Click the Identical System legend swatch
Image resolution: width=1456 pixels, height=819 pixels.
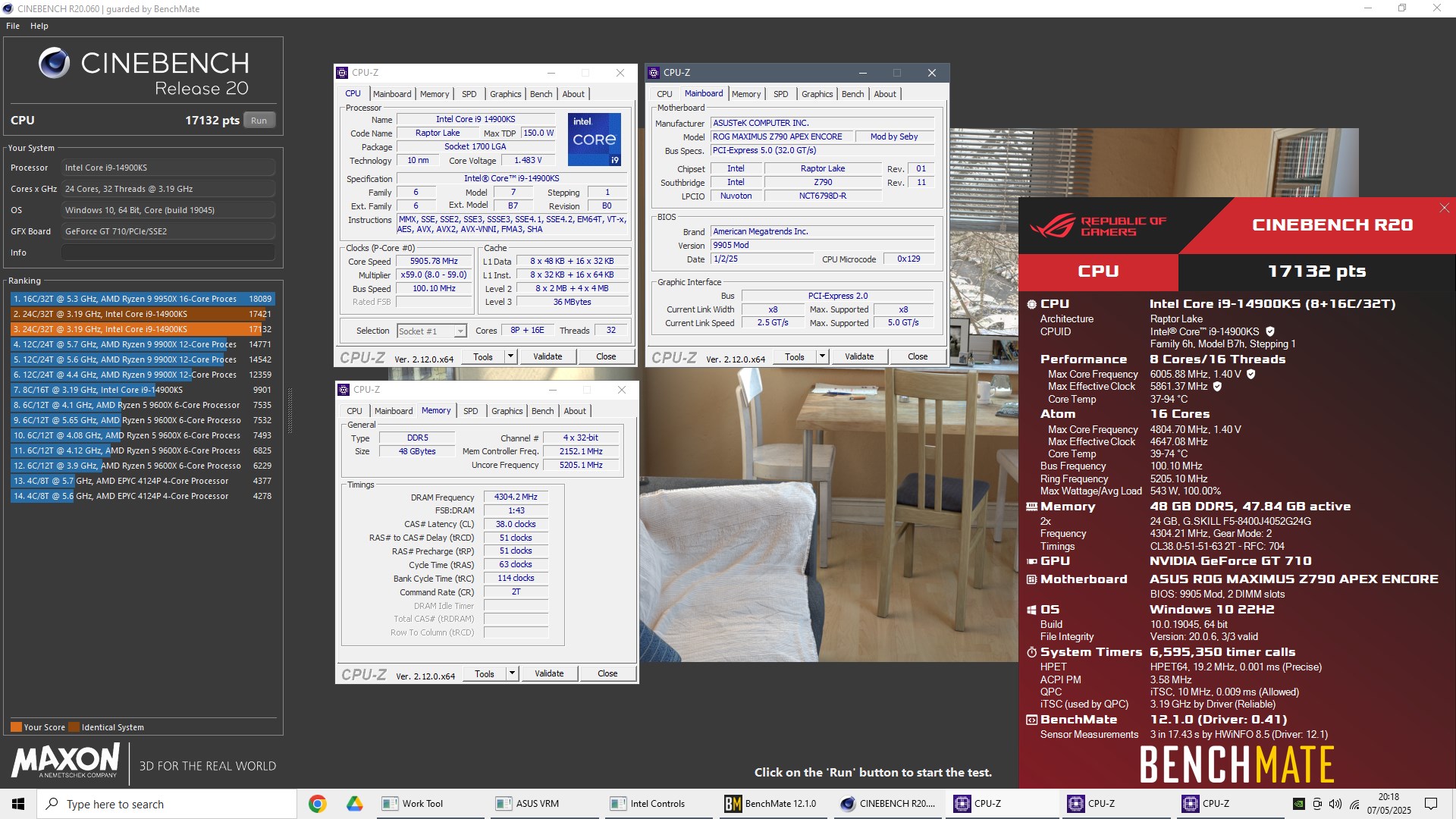pyautogui.click(x=74, y=727)
